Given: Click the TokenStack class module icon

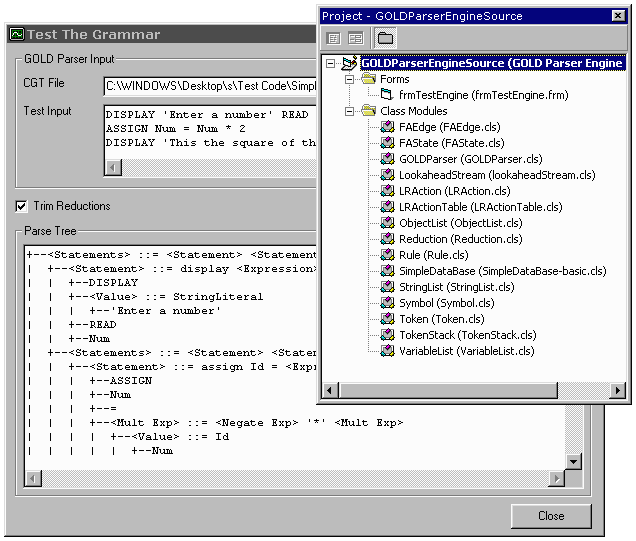Looking at the screenshot, I should (x=387, y=335).
